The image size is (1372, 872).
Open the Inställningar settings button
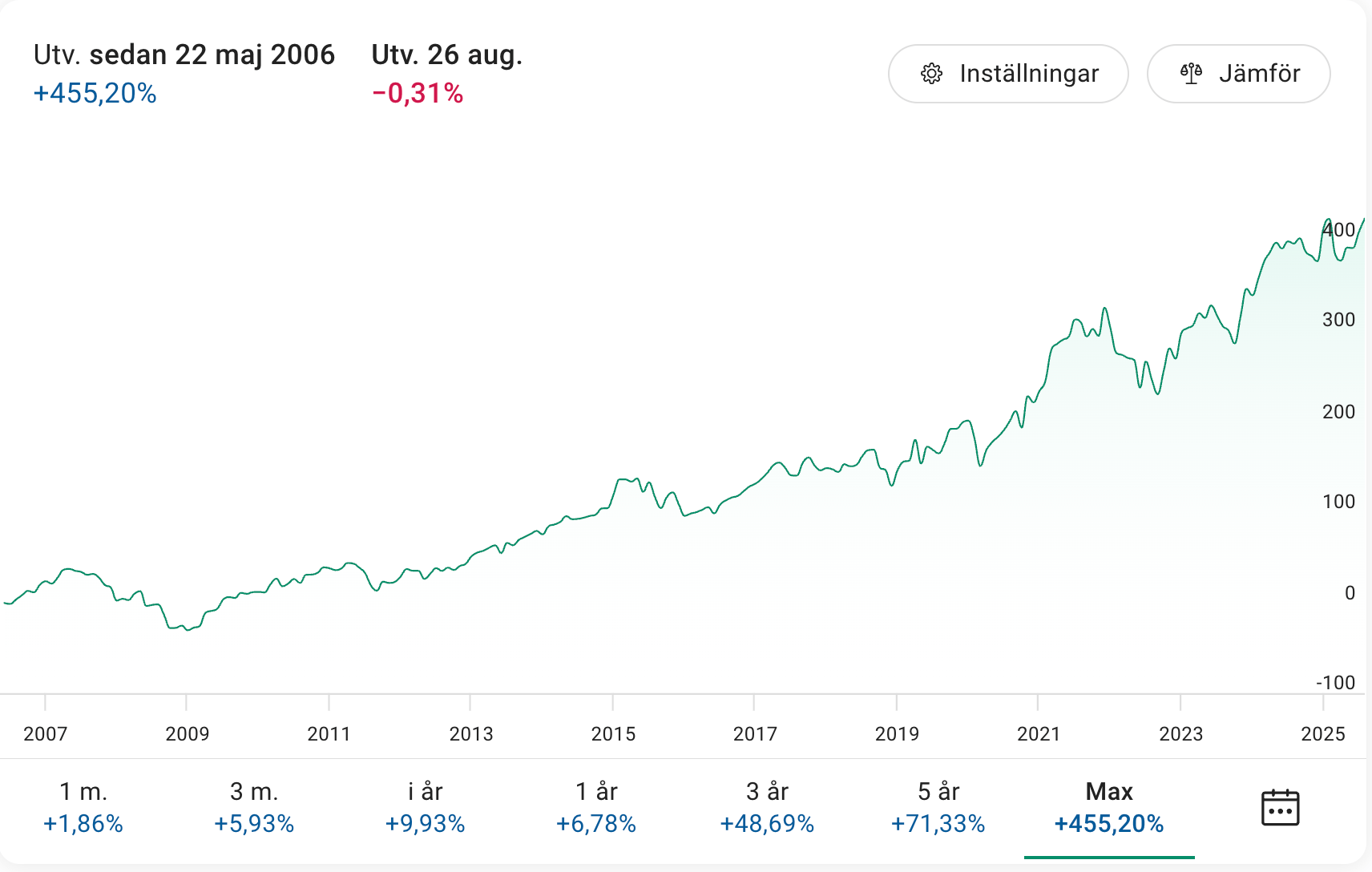pos(1008,74)
